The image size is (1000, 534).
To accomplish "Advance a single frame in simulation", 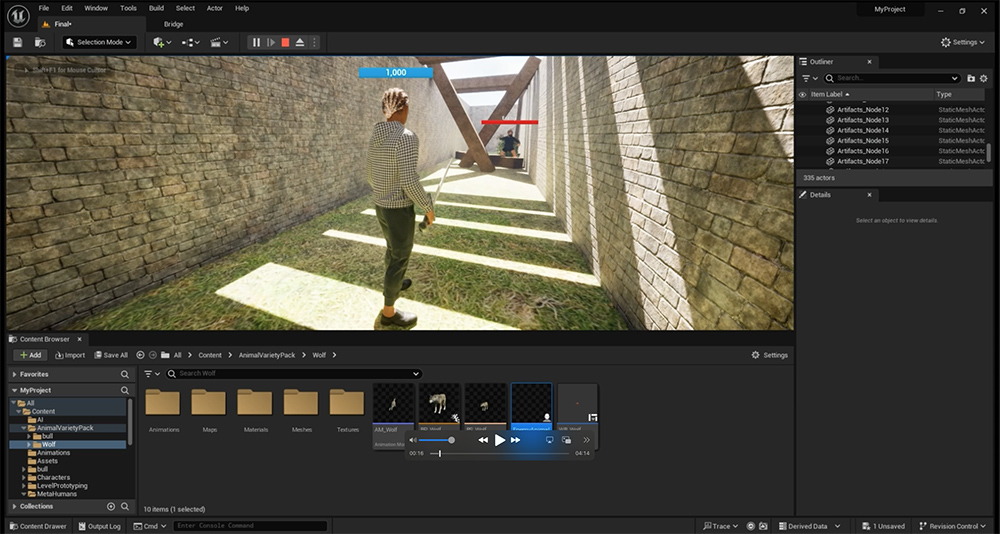I will tap(271, 42).
